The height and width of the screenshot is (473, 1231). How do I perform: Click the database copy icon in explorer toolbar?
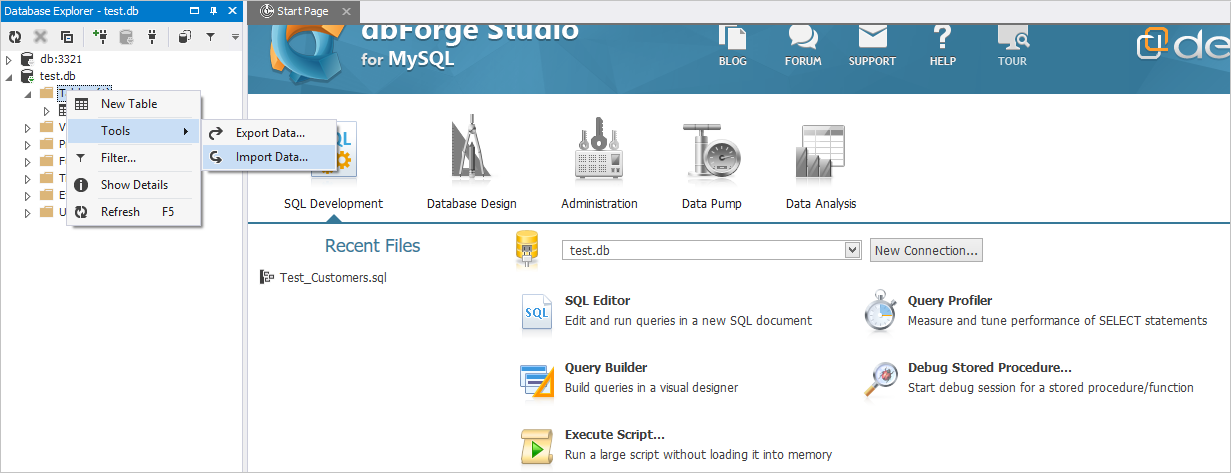click(x=184, y=37)
